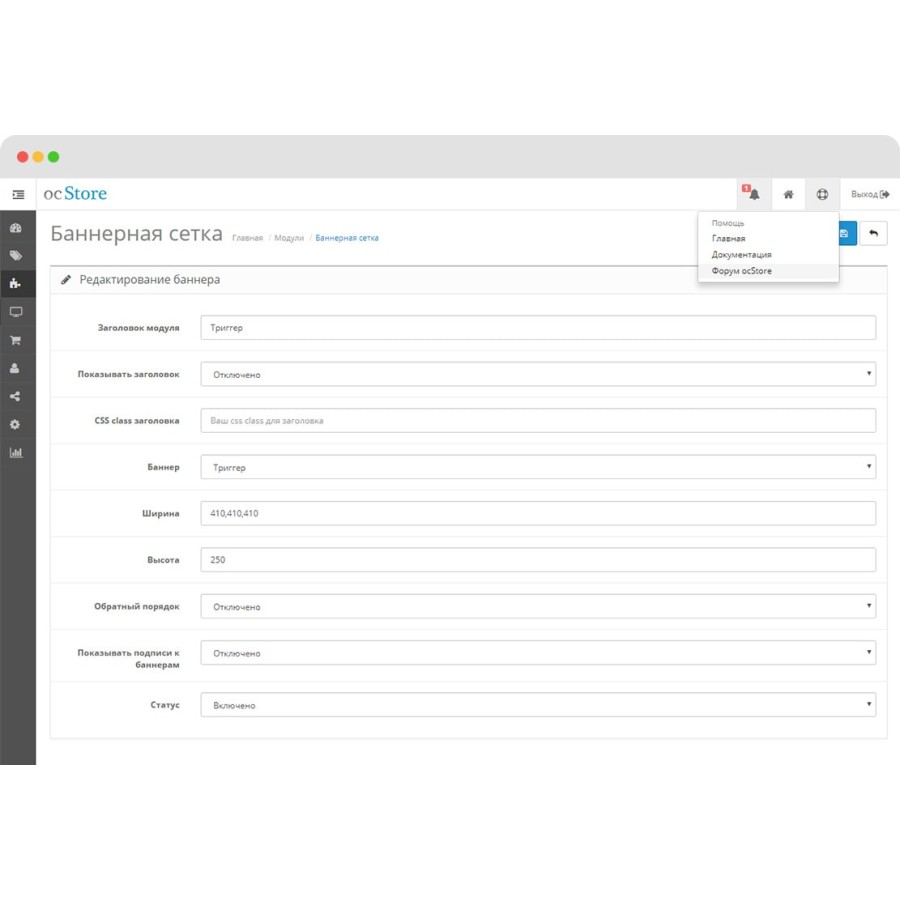Image resolution: width=900 pixels, height=900 pixels.
Task: Click the blue Save button
Action: pyautogui.click(x=847, y=233)
